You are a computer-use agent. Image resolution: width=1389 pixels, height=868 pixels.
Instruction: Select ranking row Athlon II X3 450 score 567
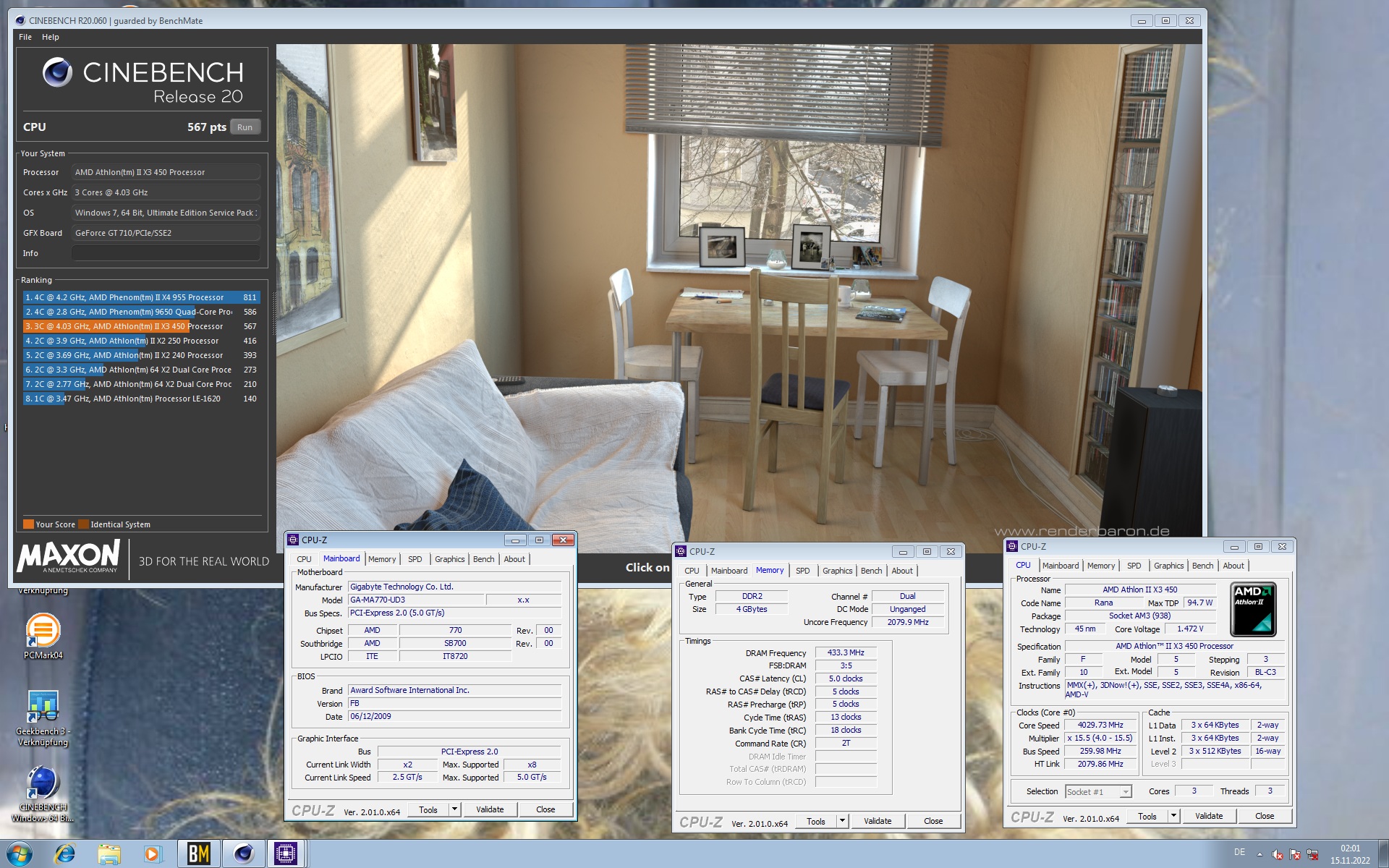[140, 326]
